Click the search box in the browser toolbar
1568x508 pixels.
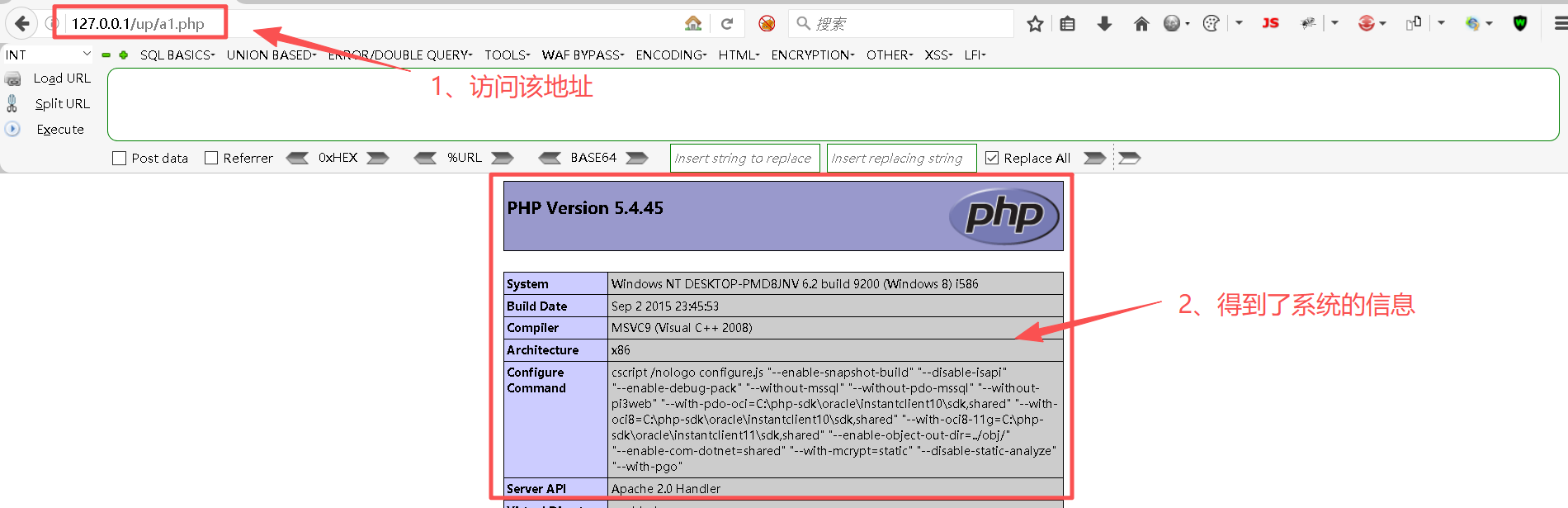(901, 24)
